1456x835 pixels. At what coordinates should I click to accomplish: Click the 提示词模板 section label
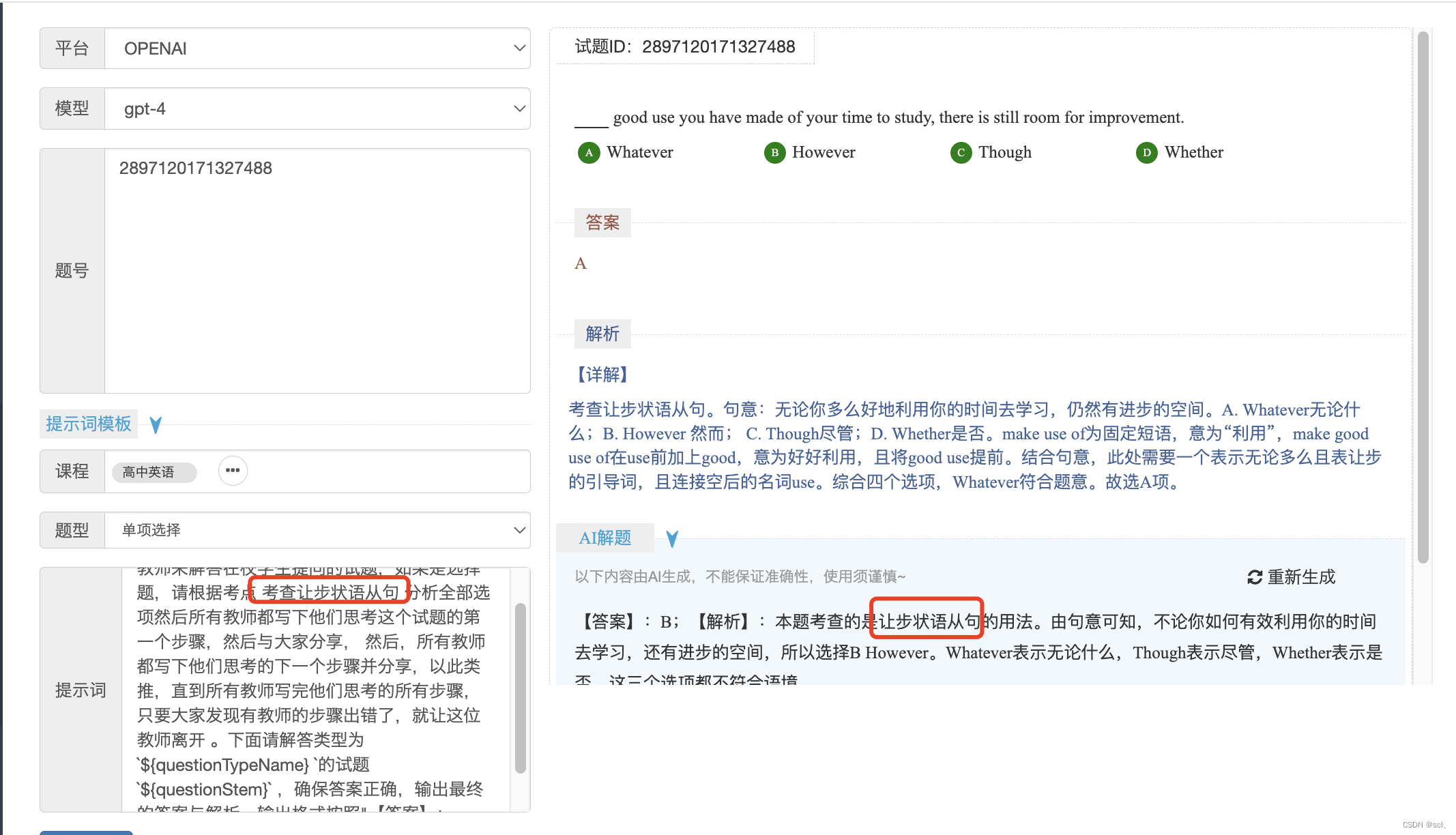click(x=89, y=424)
